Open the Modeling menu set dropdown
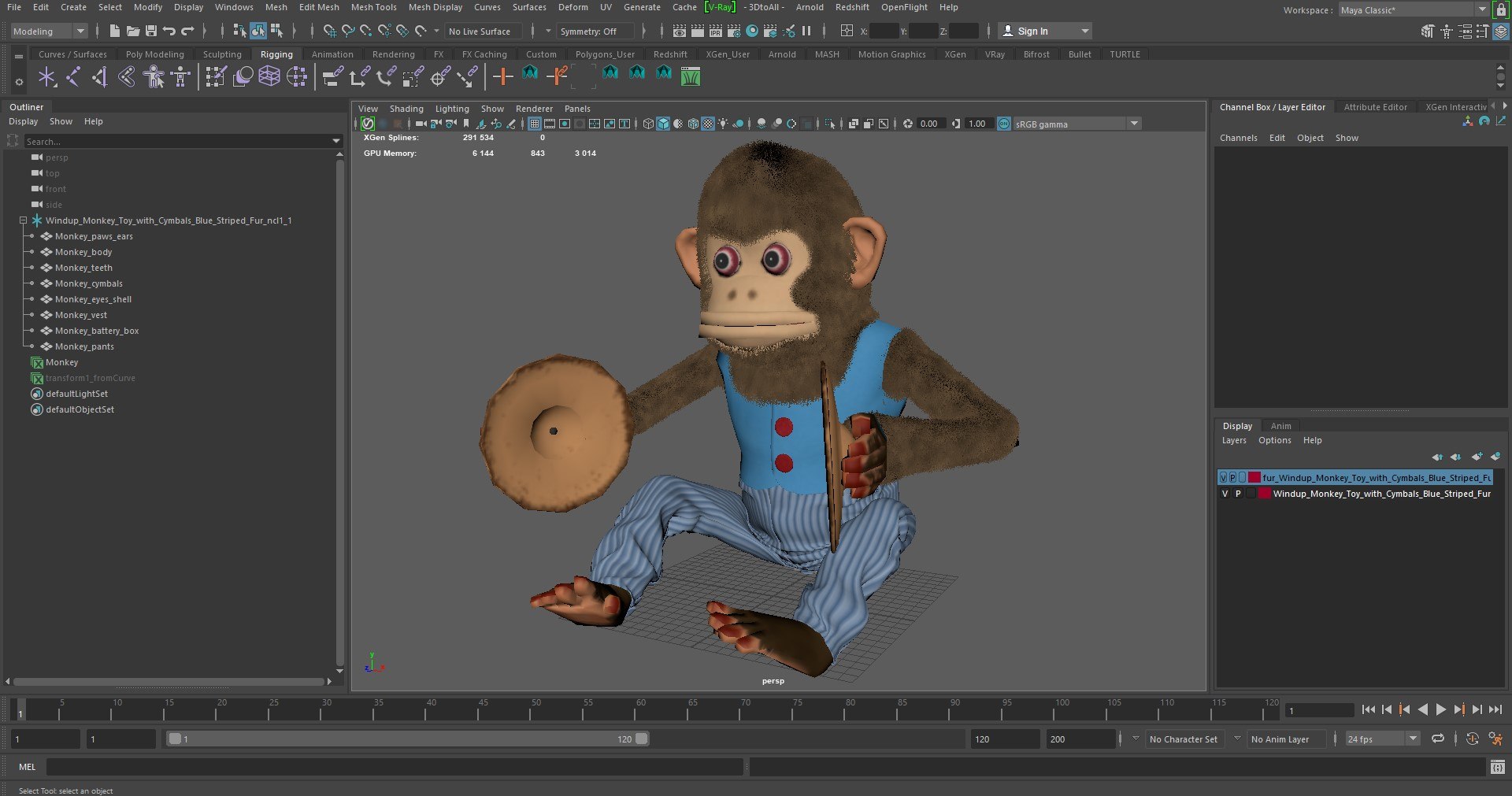Image resolution: width=1512 pixels, height=796 pixels. [x=49, y=31]
